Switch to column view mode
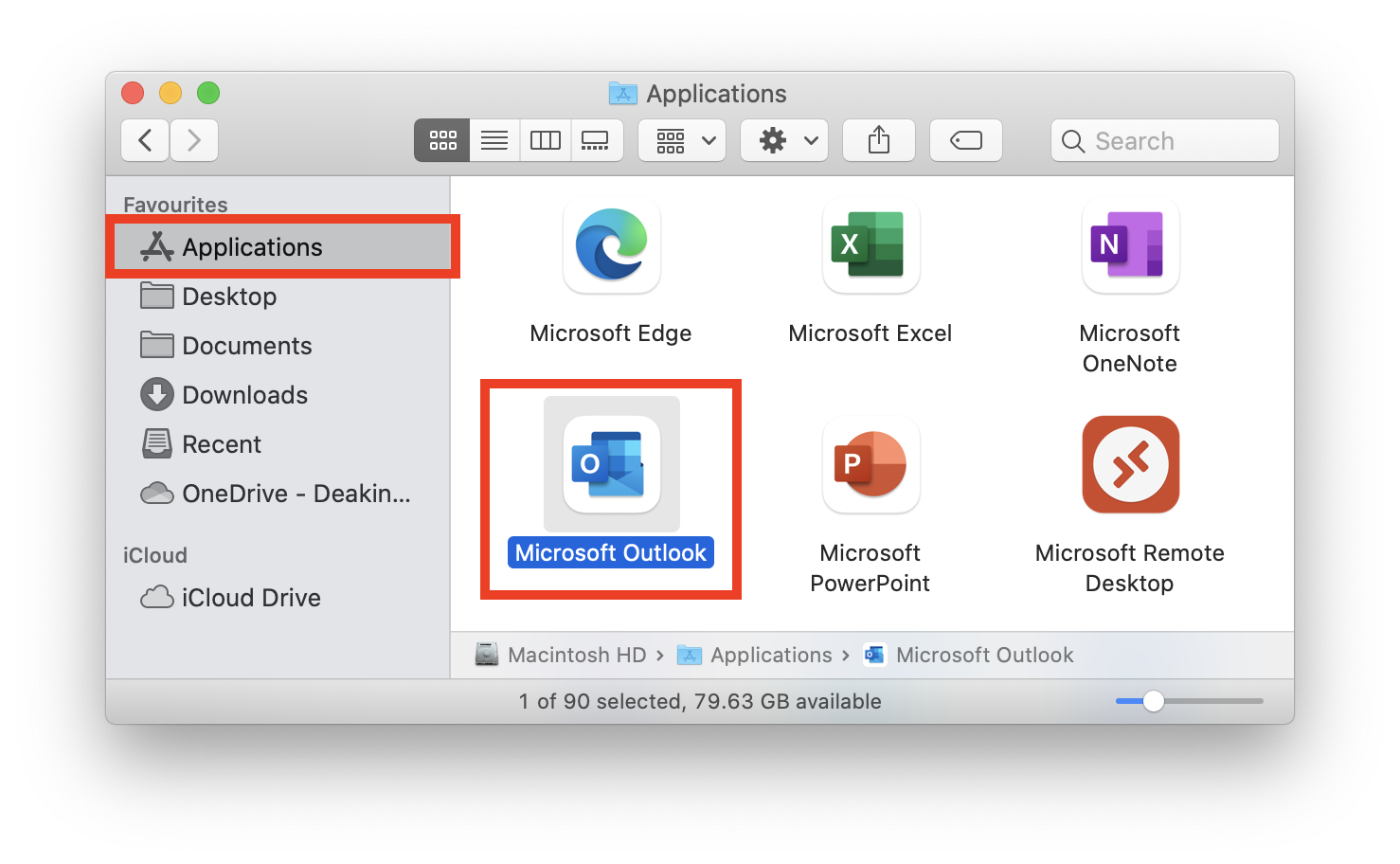1400x864 pixels. coord(546,141)
